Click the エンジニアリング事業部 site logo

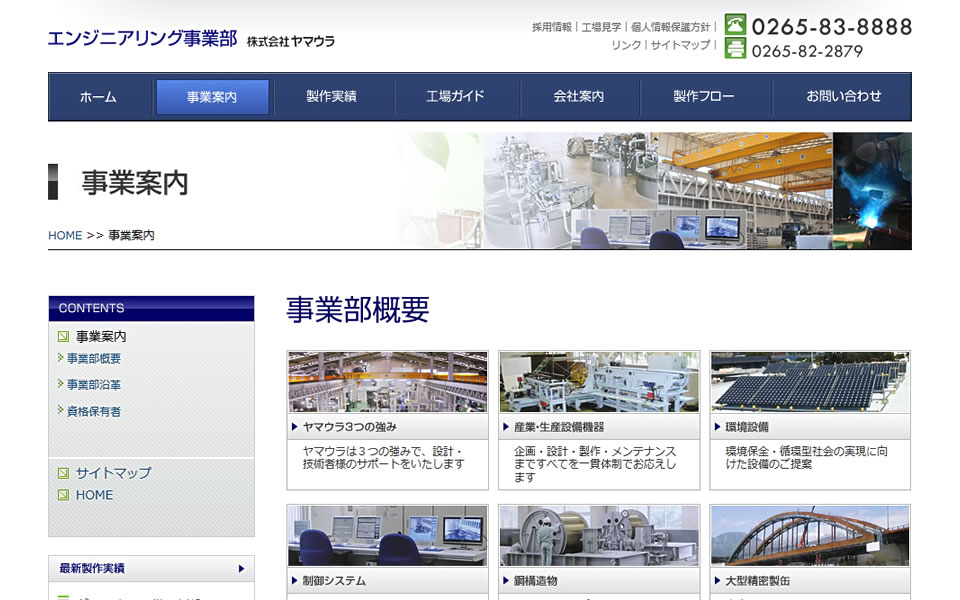[143, 39]
